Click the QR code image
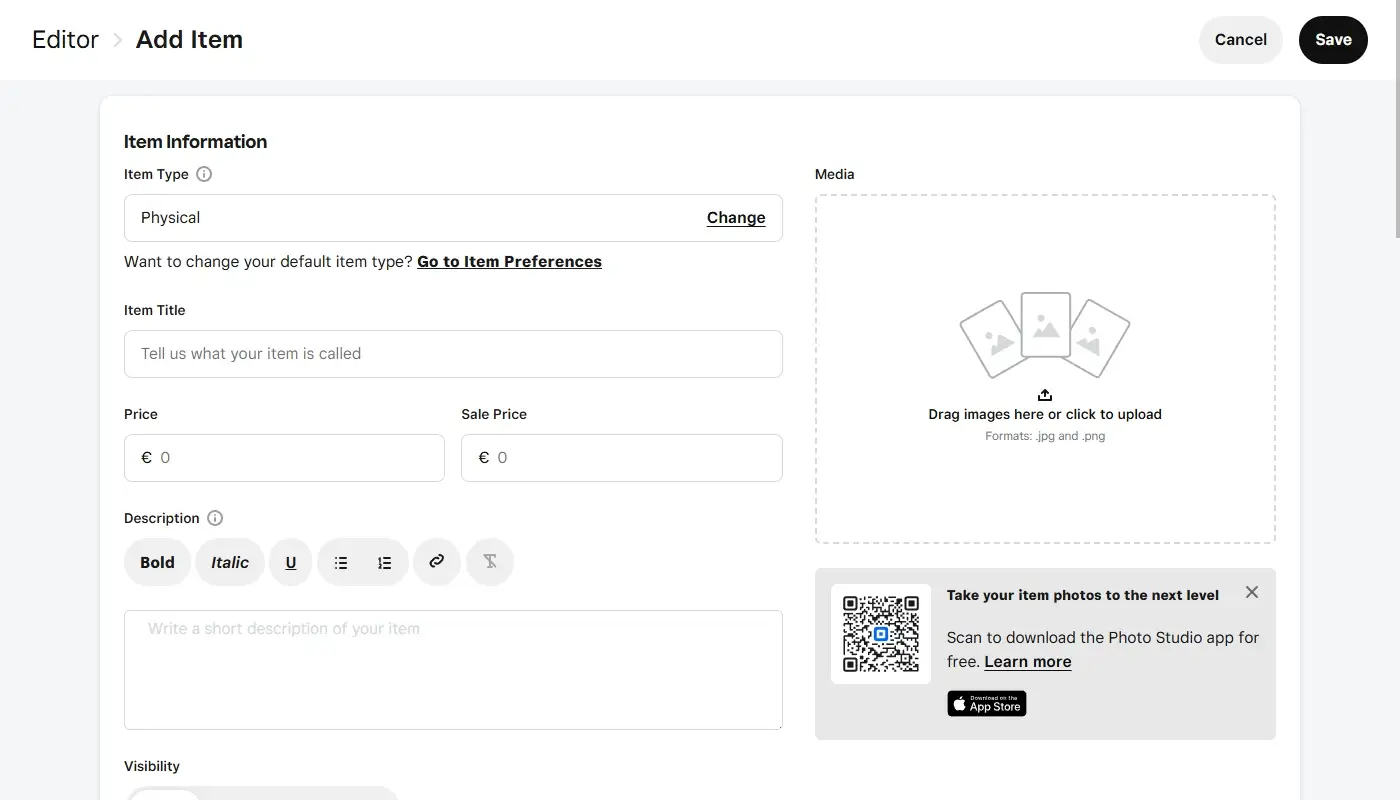Screen dimensions: 1400x800 click(880, 634)
